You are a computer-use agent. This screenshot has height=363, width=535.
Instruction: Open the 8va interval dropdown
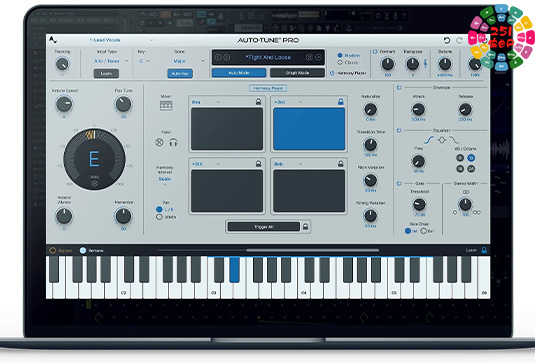[206, 102]
